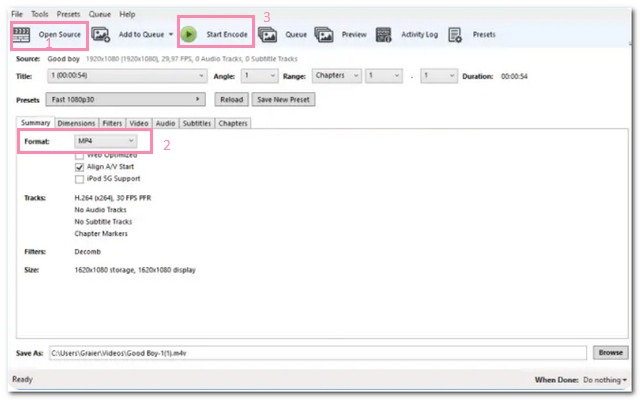
Task: Click the Open Source film icon
Action: tap(22, 34)
